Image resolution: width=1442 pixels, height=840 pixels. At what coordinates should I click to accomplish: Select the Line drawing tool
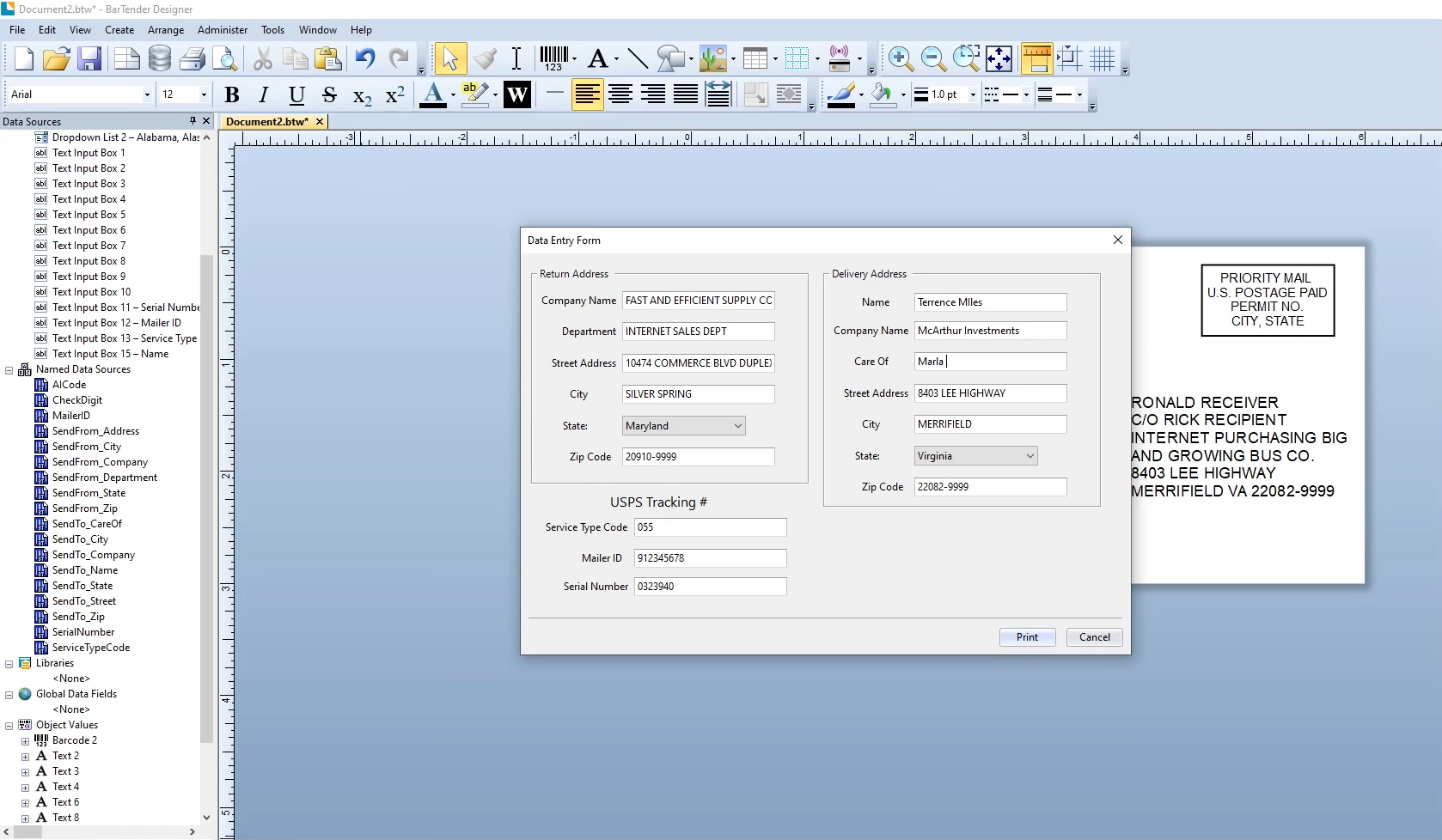[638, 58]
